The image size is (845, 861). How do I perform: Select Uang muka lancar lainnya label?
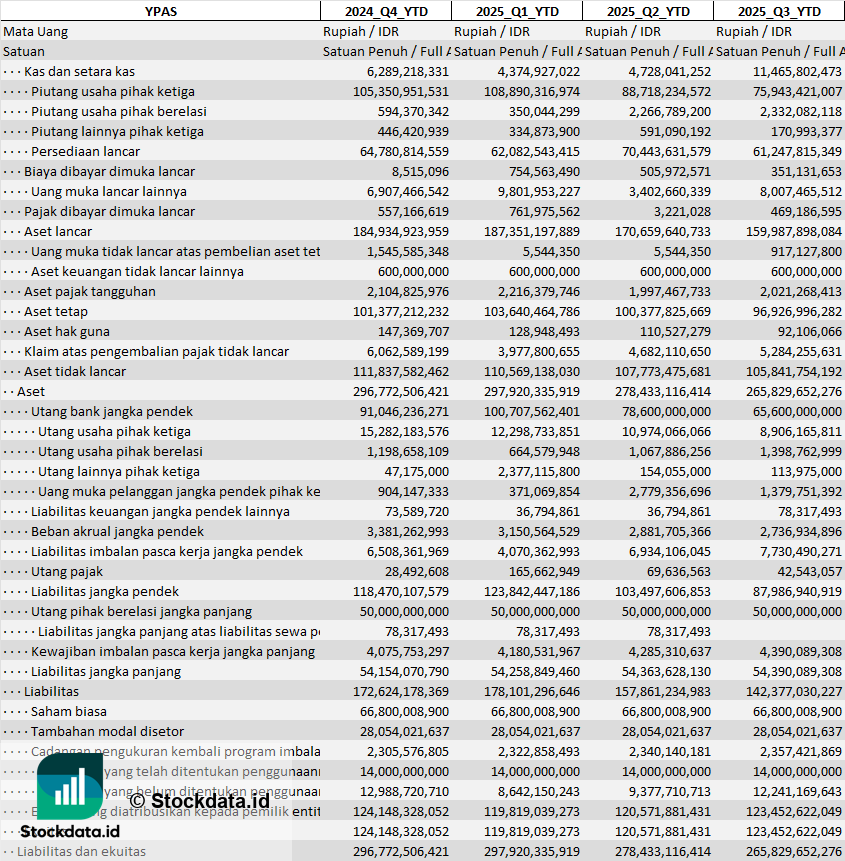pos(109,192)
